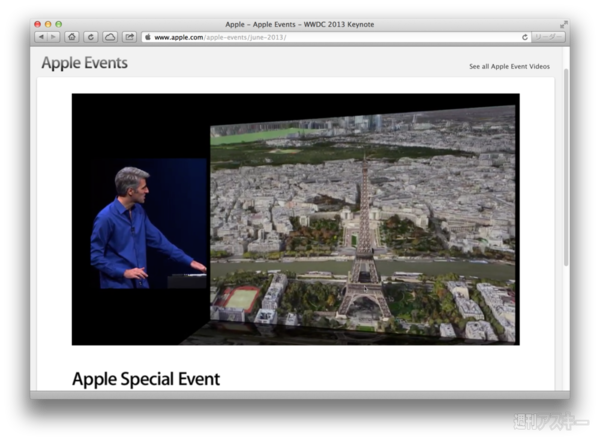Open See all Apple Event Videos link
Image resolution: width=600 pixels, height=441 pixels.
(x=509, y=66)
